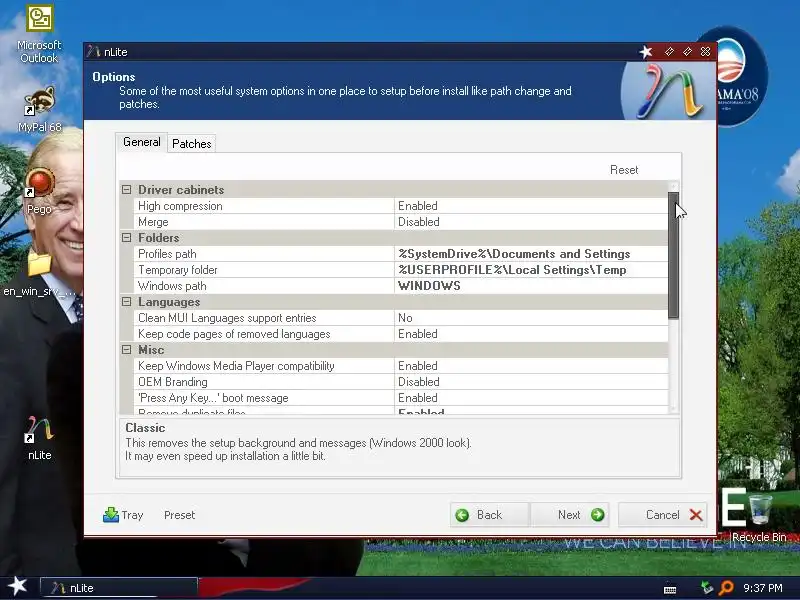Click the green Tray download icon
Image resolution: width=800 pixels, height=600 pixels.
click(x=111, y=515)
